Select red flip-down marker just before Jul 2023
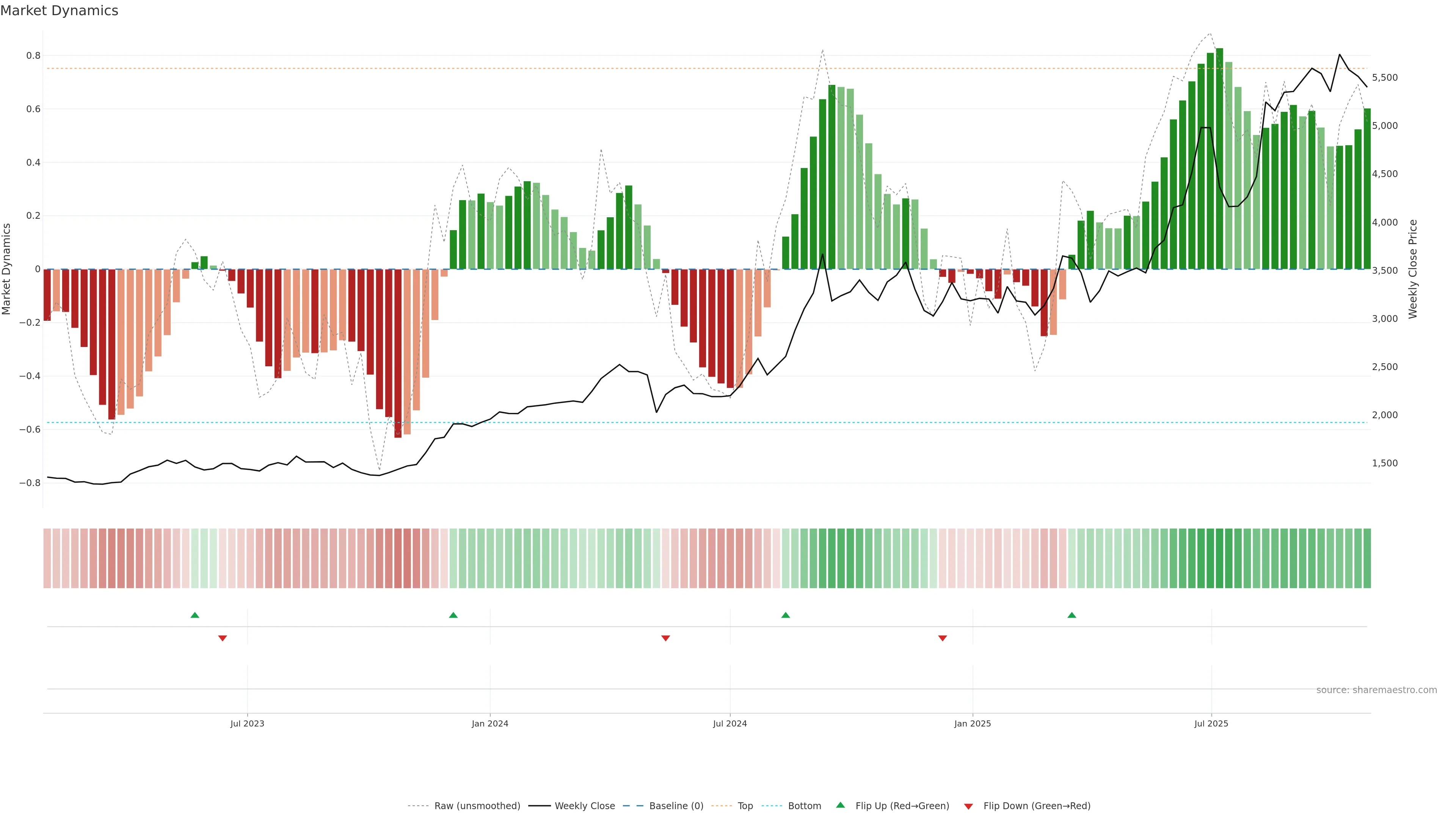The height and width of the screenshot is (819, 1456). (223, 638)
